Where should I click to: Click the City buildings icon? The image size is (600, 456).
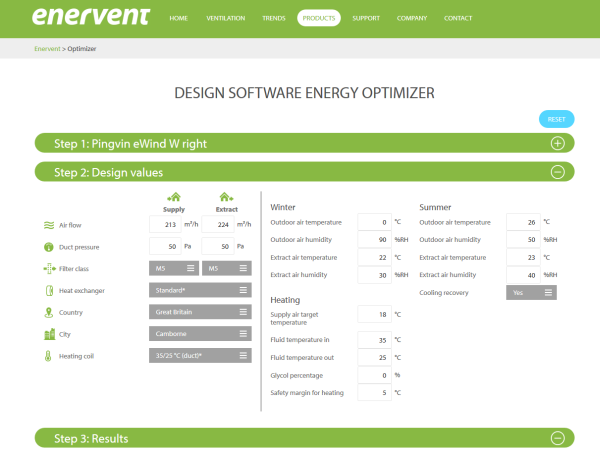[x=49, y=334]
